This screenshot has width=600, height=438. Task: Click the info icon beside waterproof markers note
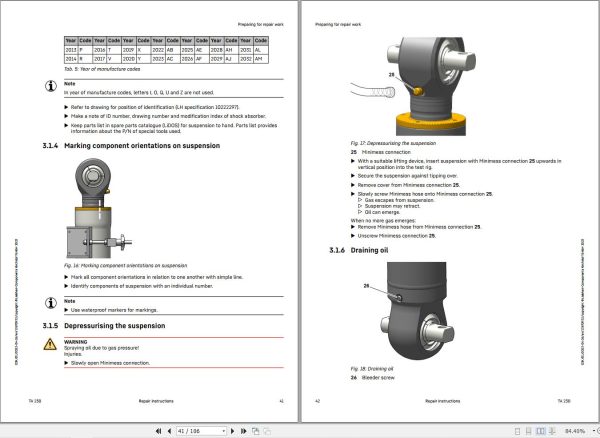(x=51, y=303)
